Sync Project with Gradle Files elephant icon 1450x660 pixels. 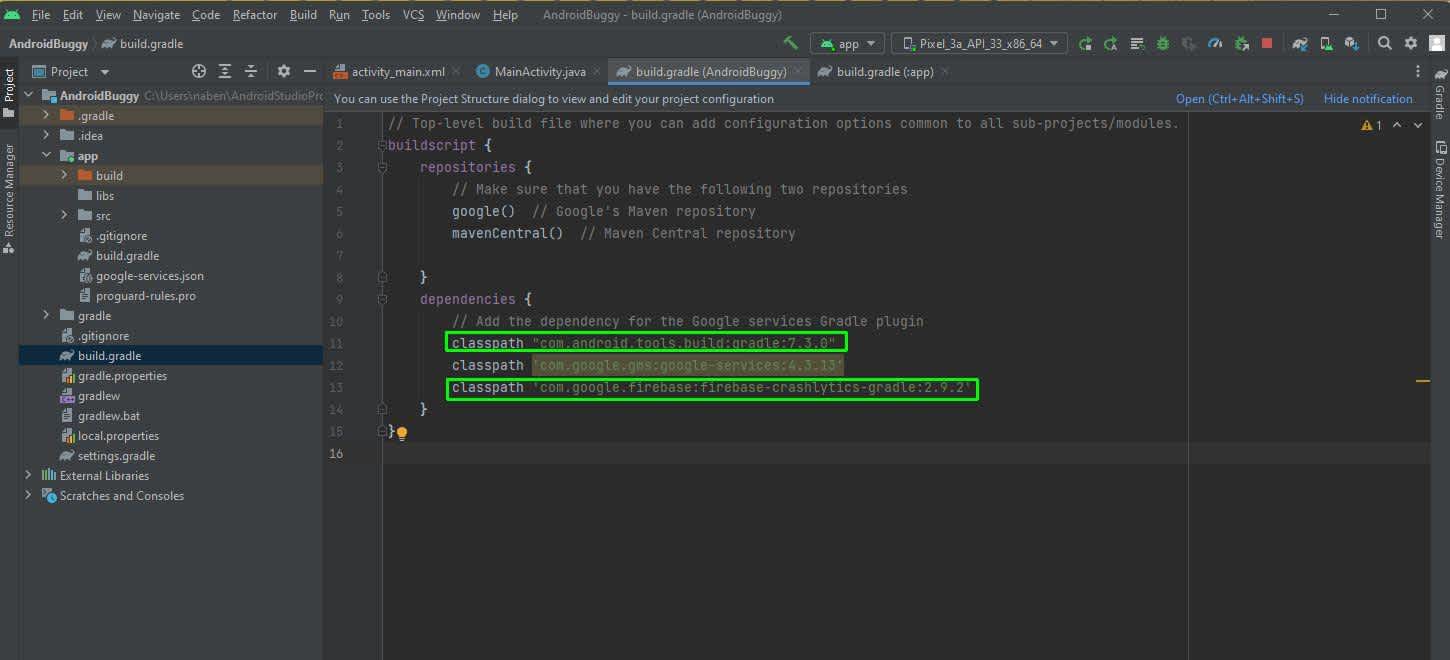pos(1300,43)
